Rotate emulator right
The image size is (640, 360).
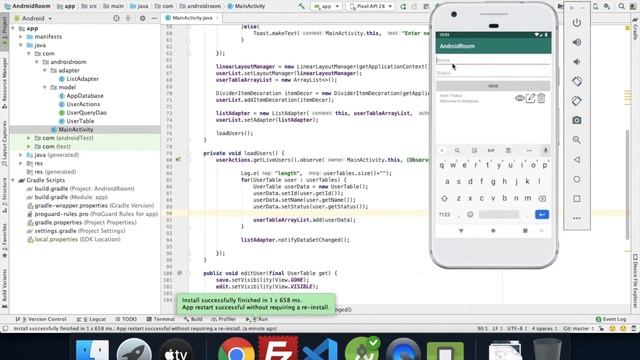click(576, 100)
